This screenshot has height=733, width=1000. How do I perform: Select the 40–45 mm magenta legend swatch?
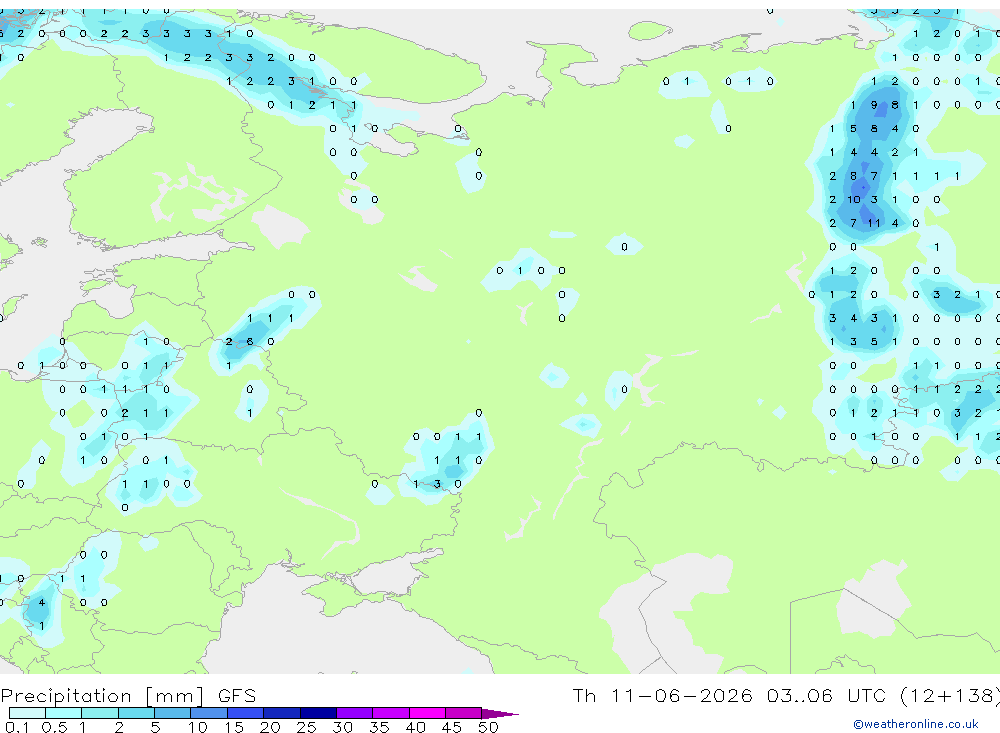427,713
